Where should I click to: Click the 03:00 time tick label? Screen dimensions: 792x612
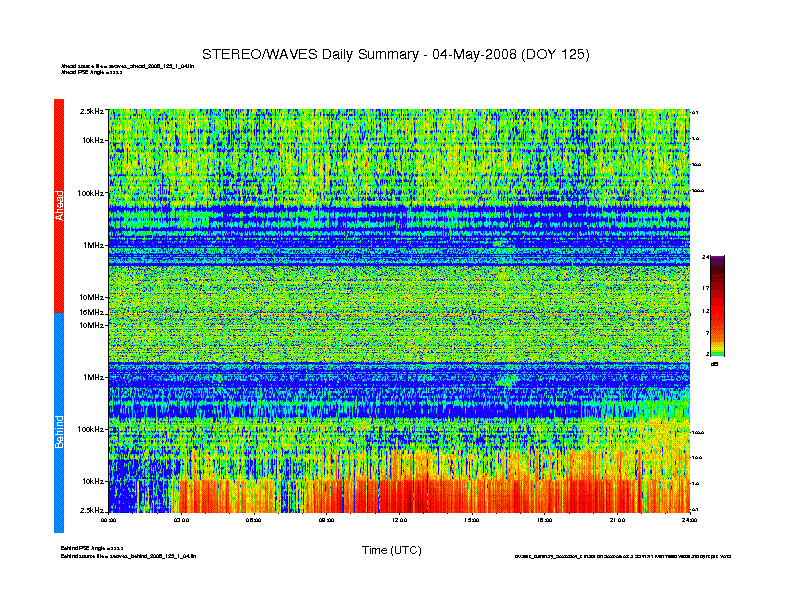[181, 520]
